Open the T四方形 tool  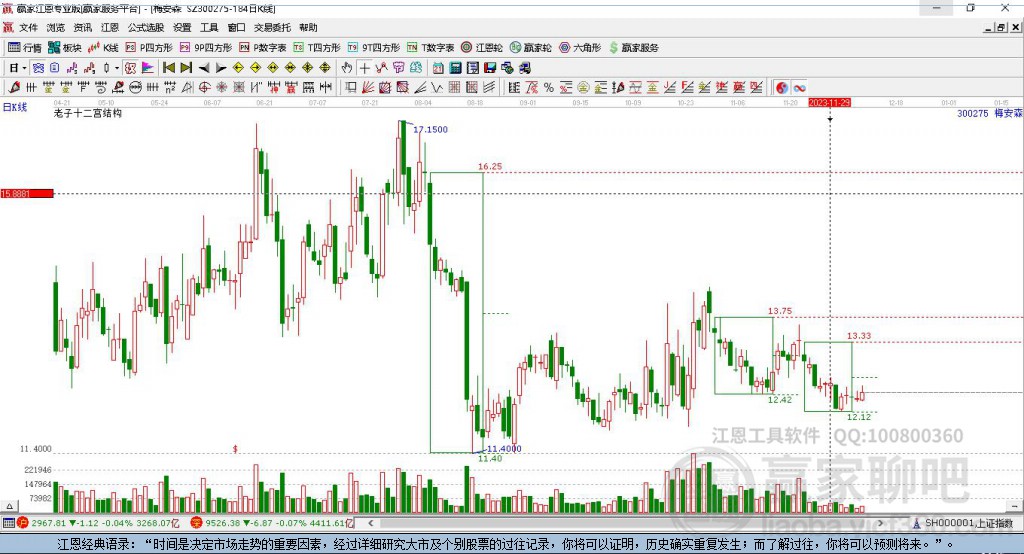(x=317, y=48)
